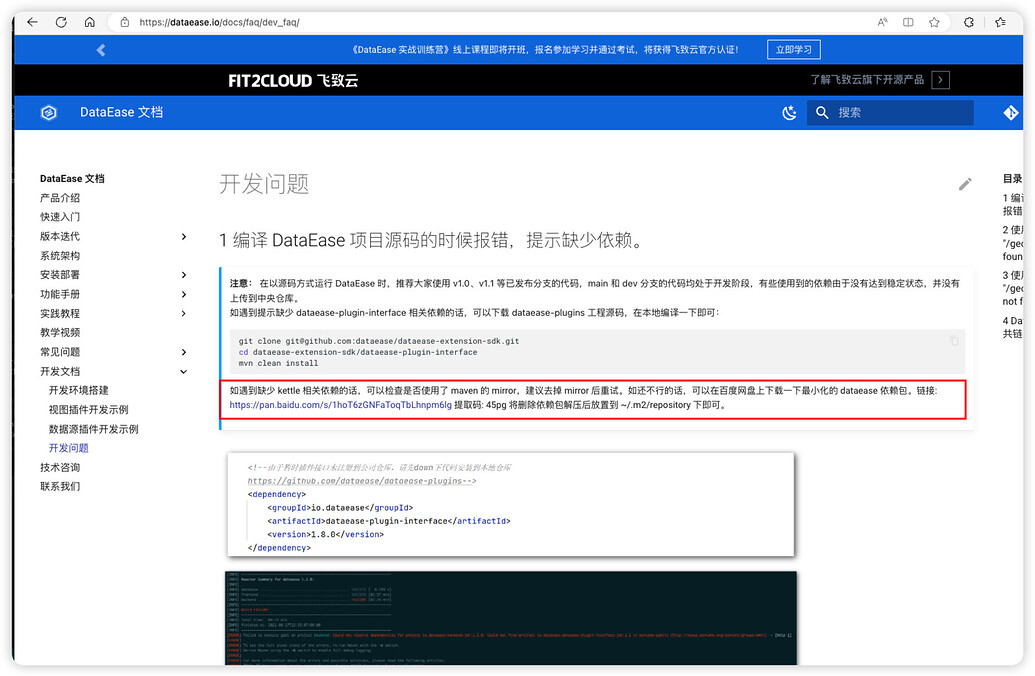Click the 立即学习 banner button
This screenshot has width=1035, height=676.
(793, 48)
